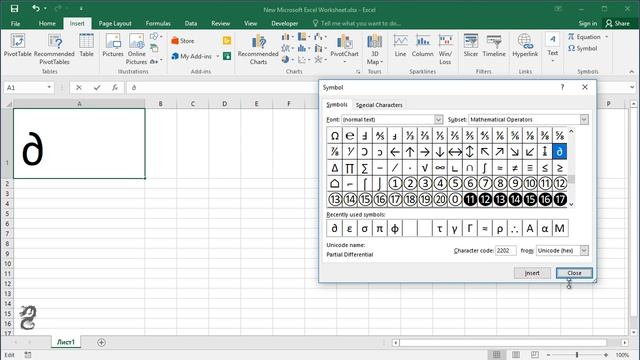Insert a Win/Loss sparkline
The image size is (640, 360).
point(445,49)
